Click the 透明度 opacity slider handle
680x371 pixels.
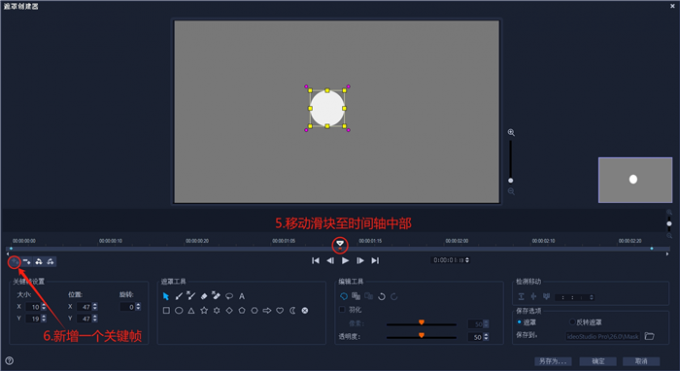(x=421, y=335)
